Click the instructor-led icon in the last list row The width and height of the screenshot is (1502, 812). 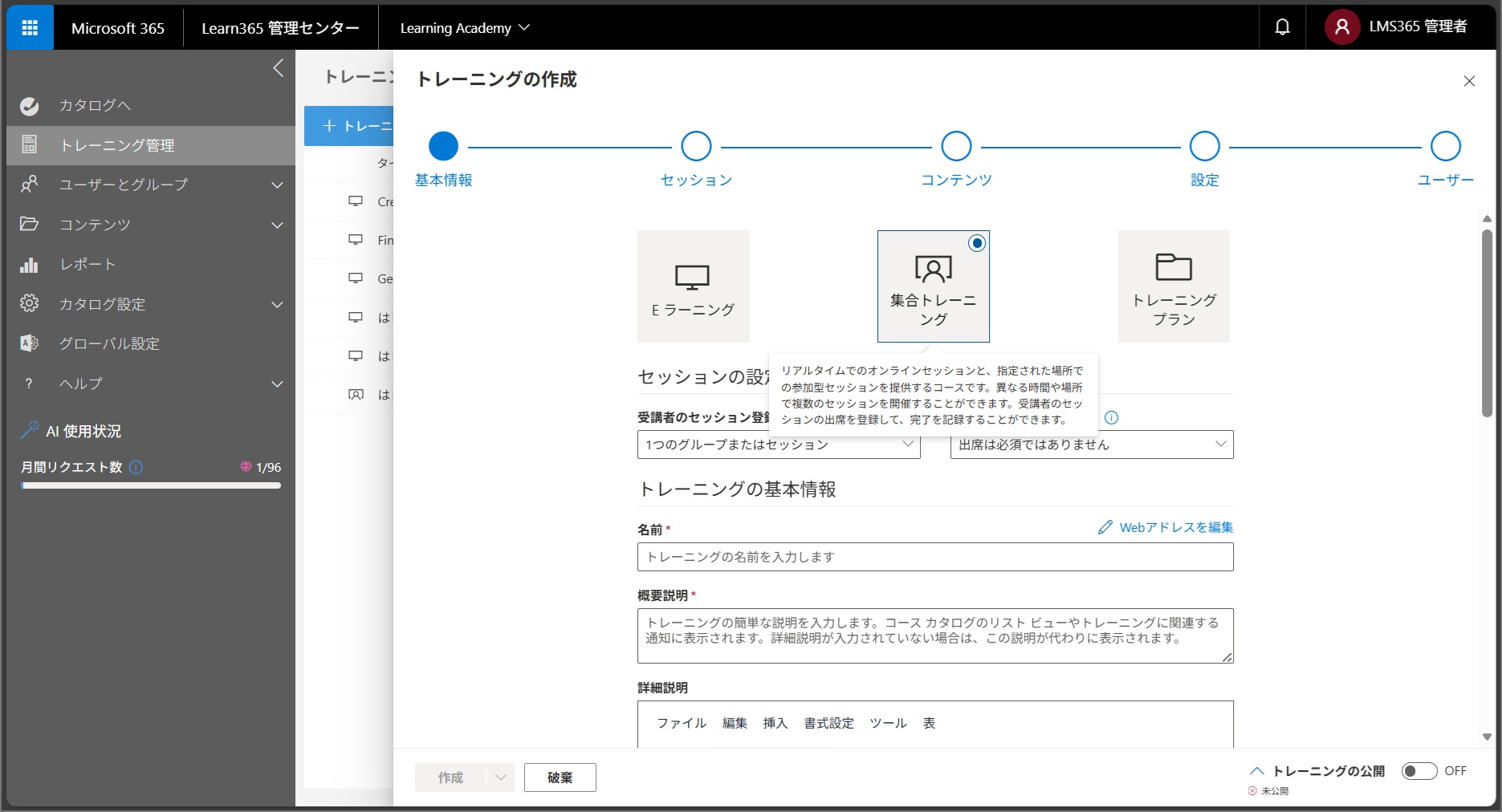coord(356,395)
